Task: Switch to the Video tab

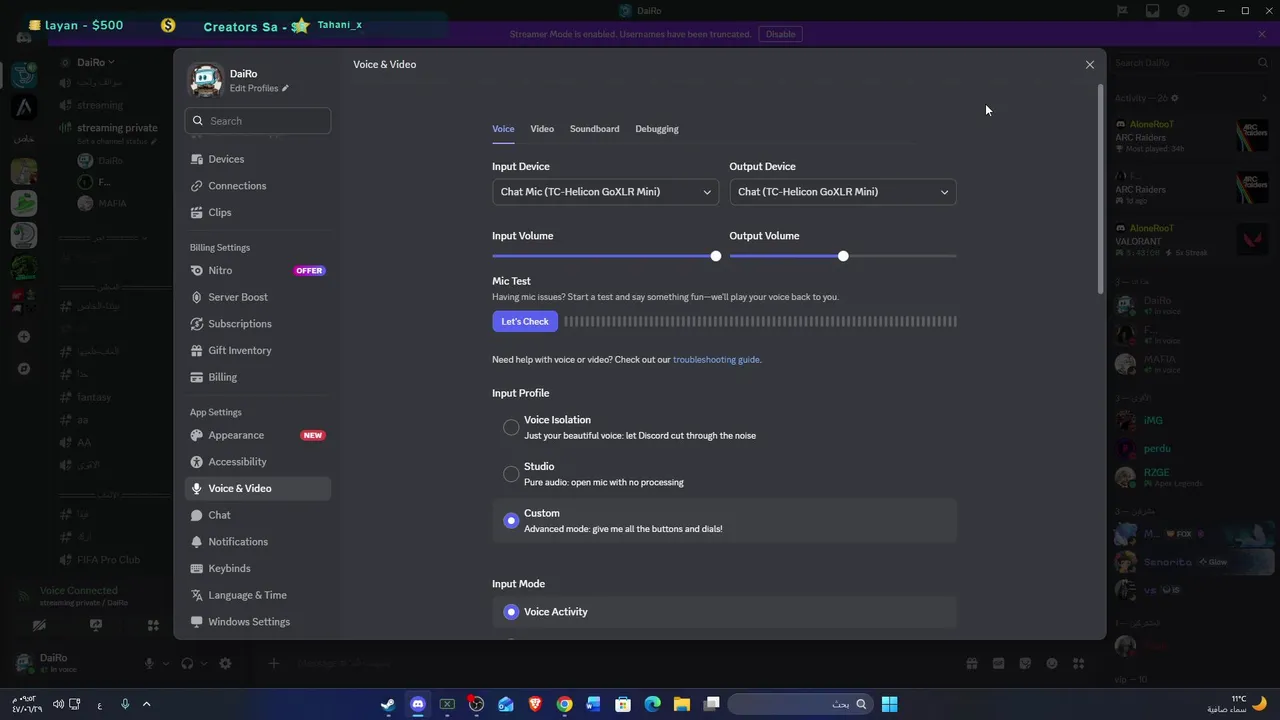Action: click(x=542, y=129)
